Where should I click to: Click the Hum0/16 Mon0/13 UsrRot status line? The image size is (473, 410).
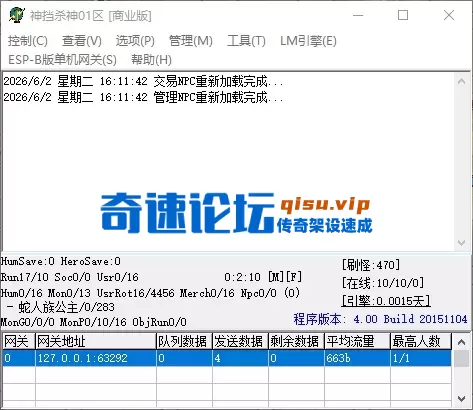(150, 293)
